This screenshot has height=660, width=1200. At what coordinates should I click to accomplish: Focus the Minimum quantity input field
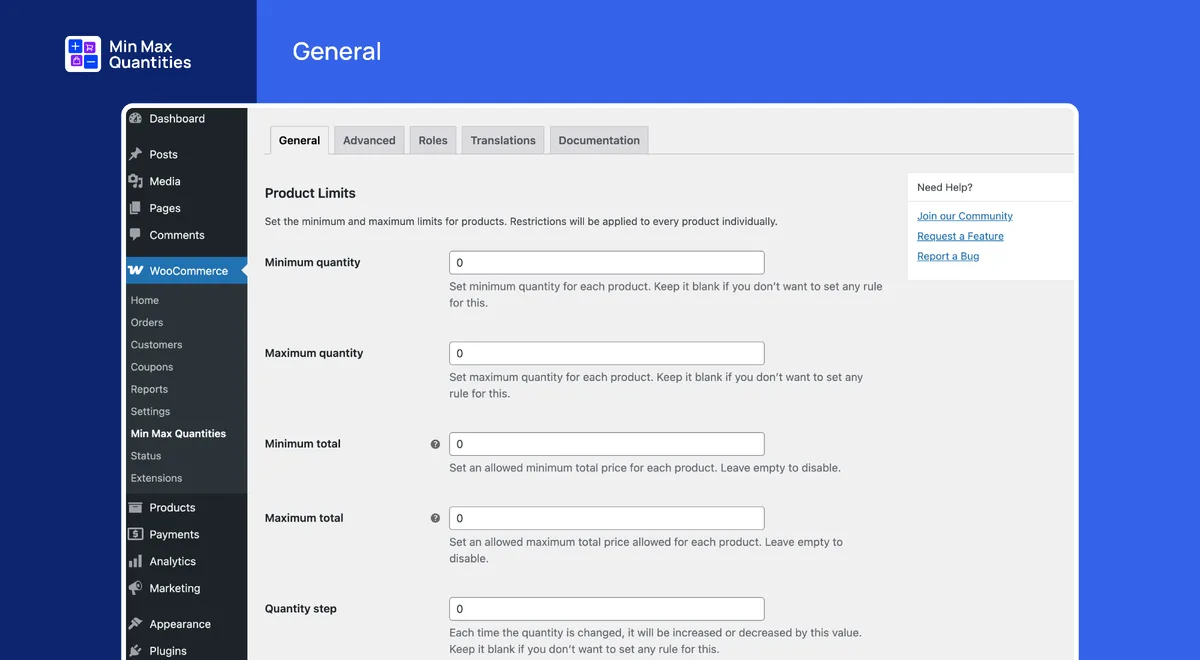(x=607, y=263)
